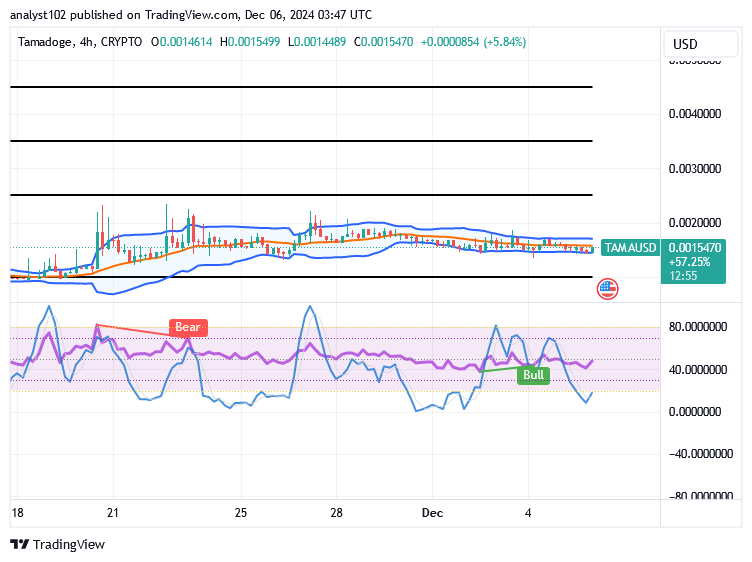Click the change value +0.0000854 (+5.84%)

point(473,42)
